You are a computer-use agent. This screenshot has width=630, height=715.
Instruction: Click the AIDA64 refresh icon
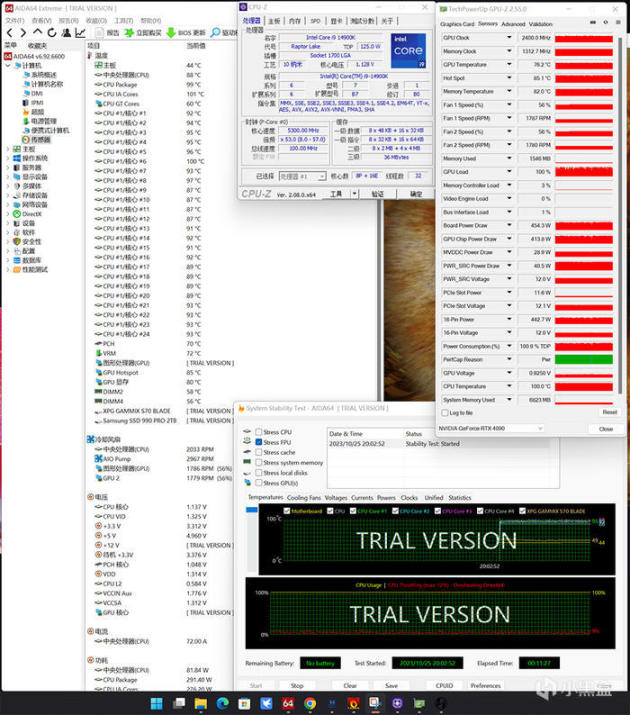pos(52,32)
